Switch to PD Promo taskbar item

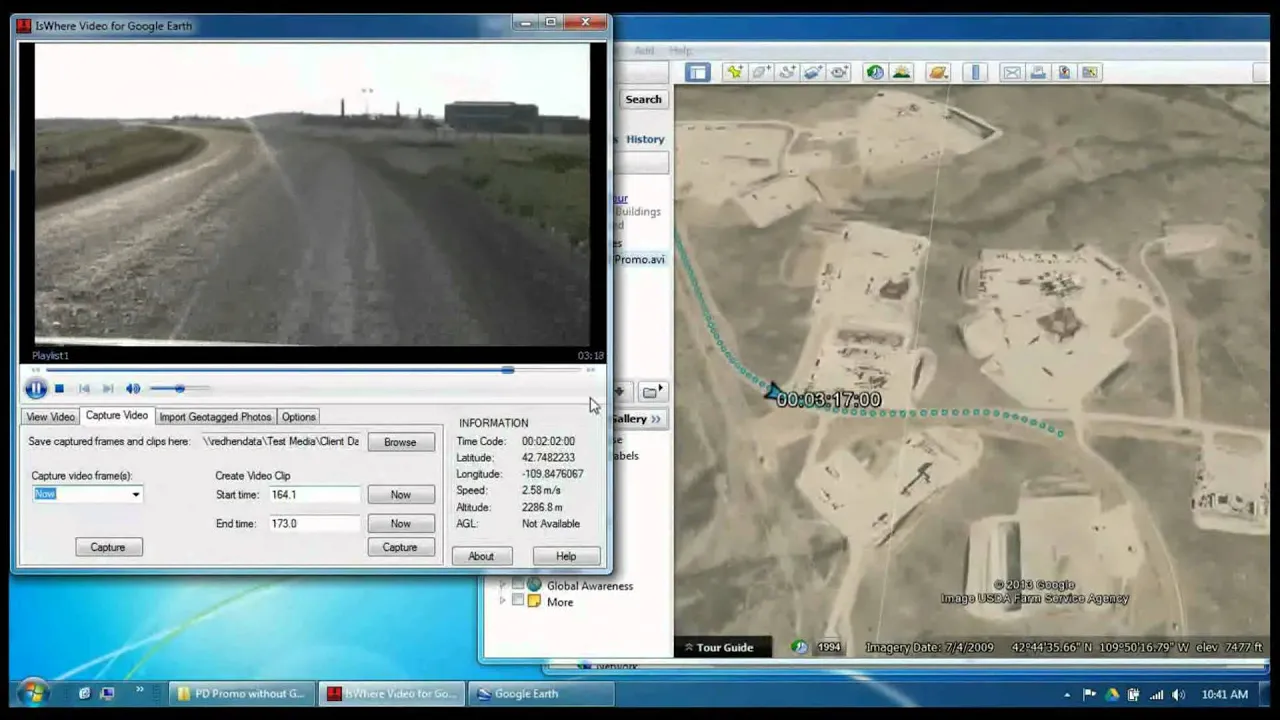point(241,694)
